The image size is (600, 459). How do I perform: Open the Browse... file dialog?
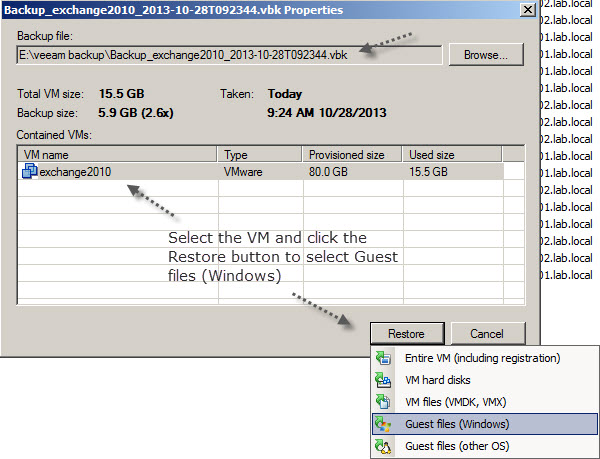486,55
